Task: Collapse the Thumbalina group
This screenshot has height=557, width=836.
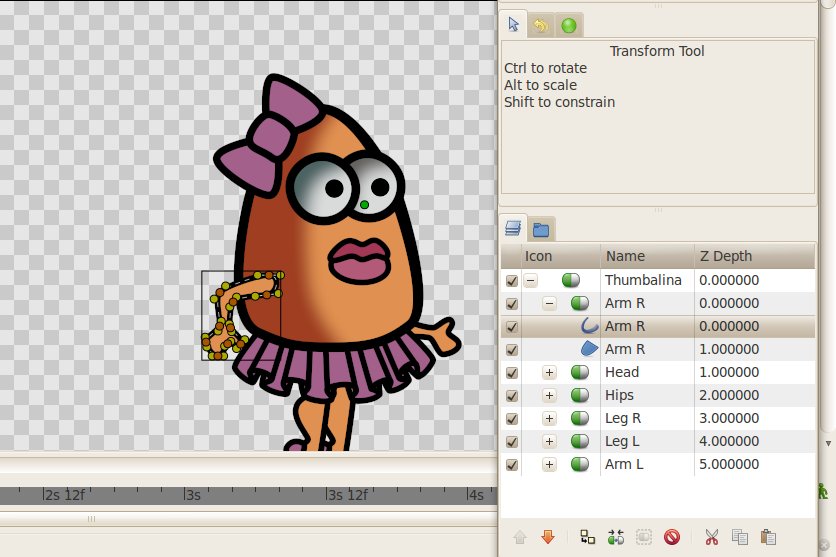Action: coord(530,280)
